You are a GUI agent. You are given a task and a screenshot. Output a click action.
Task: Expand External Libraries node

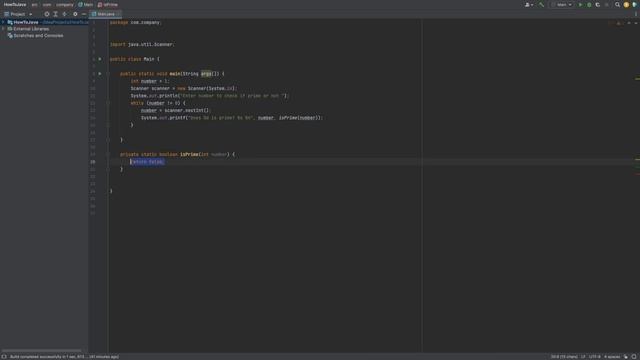[x=3, y=29]
